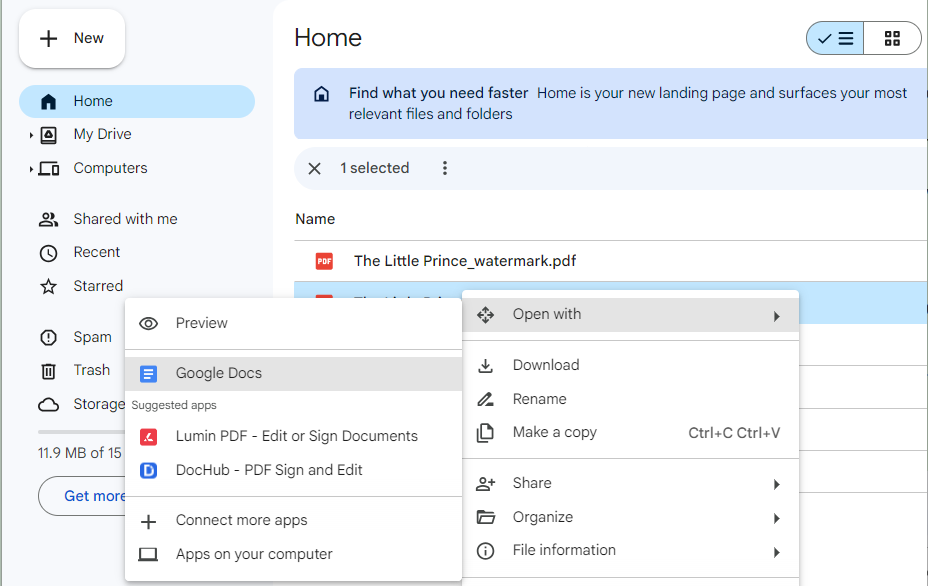The height and width of the screenshot is (586, 928).
Task: Click the New button
Action: point(71,38)
